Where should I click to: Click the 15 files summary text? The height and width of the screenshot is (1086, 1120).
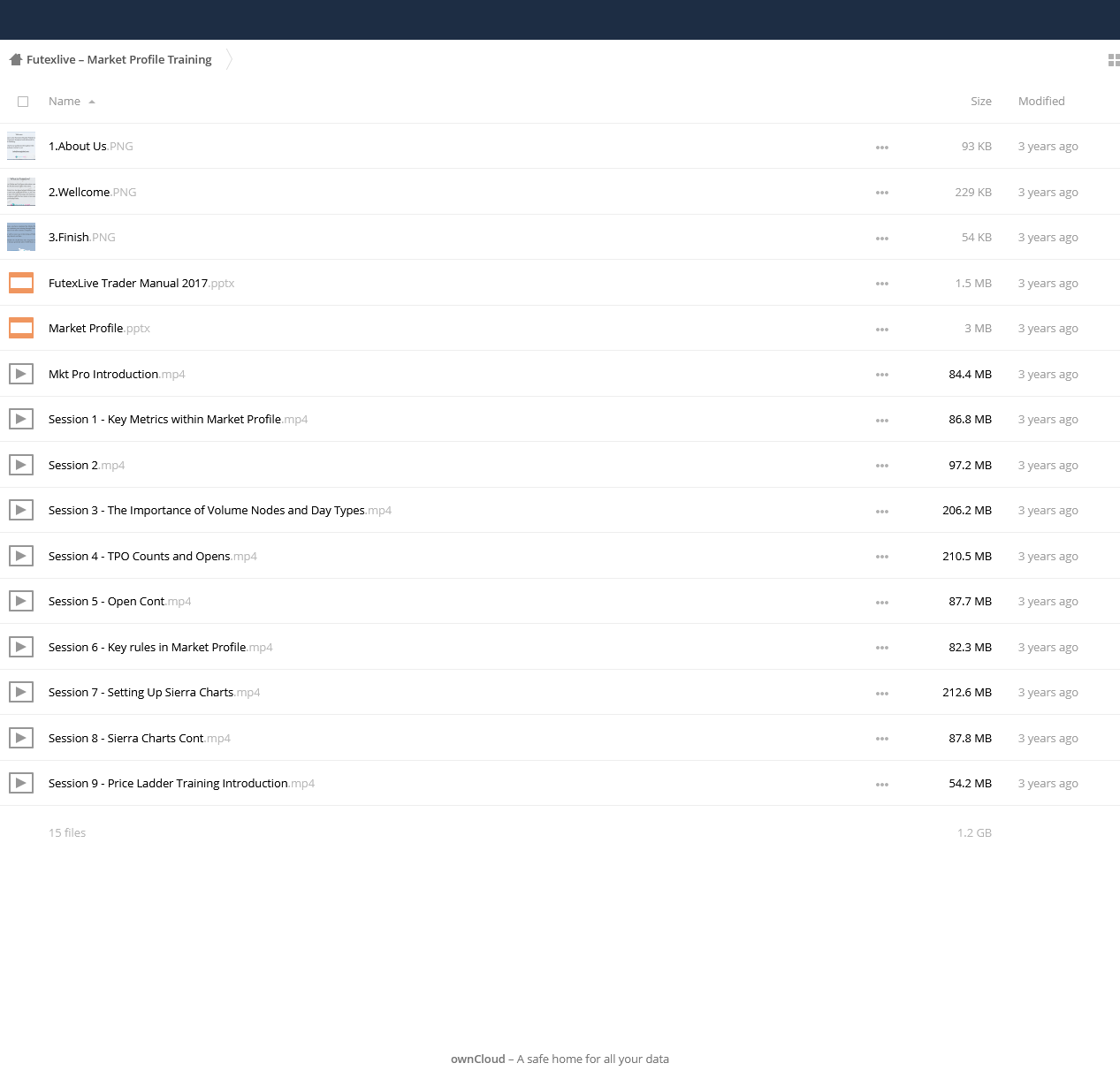click(67, 832)
